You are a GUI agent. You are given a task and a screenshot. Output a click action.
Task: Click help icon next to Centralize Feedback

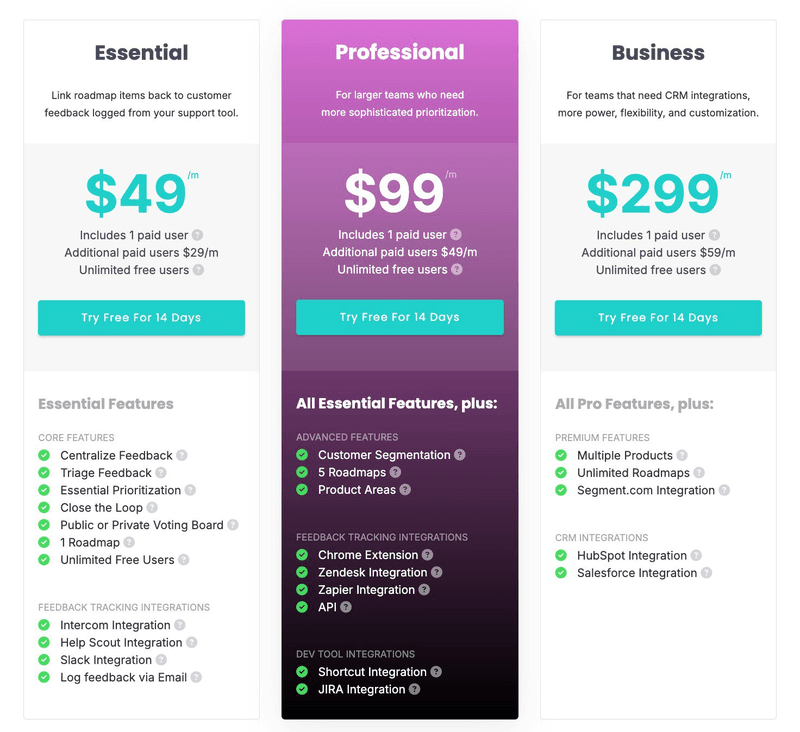pyautogui.click(x=182, y=456)
